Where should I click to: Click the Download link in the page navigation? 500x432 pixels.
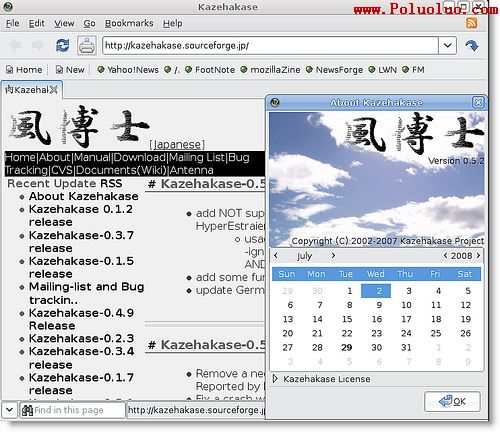pos(140,157)
